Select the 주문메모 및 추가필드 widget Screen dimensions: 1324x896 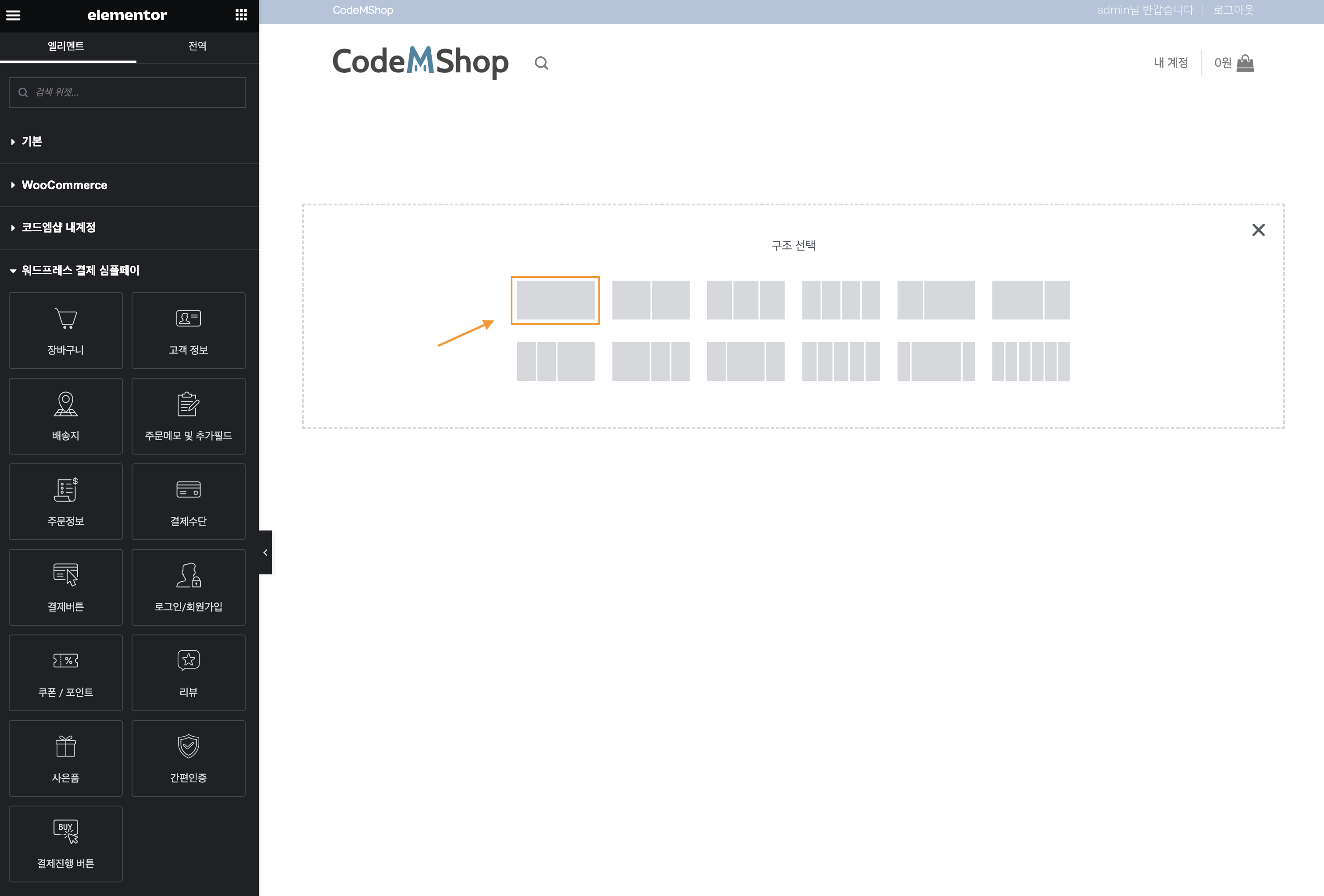(x=189, y=416)
